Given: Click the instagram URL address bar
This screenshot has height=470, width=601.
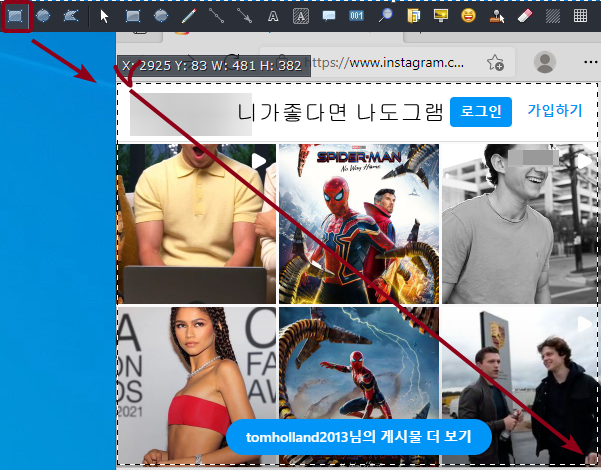Looking at the screenshot, I should point(387,62).
